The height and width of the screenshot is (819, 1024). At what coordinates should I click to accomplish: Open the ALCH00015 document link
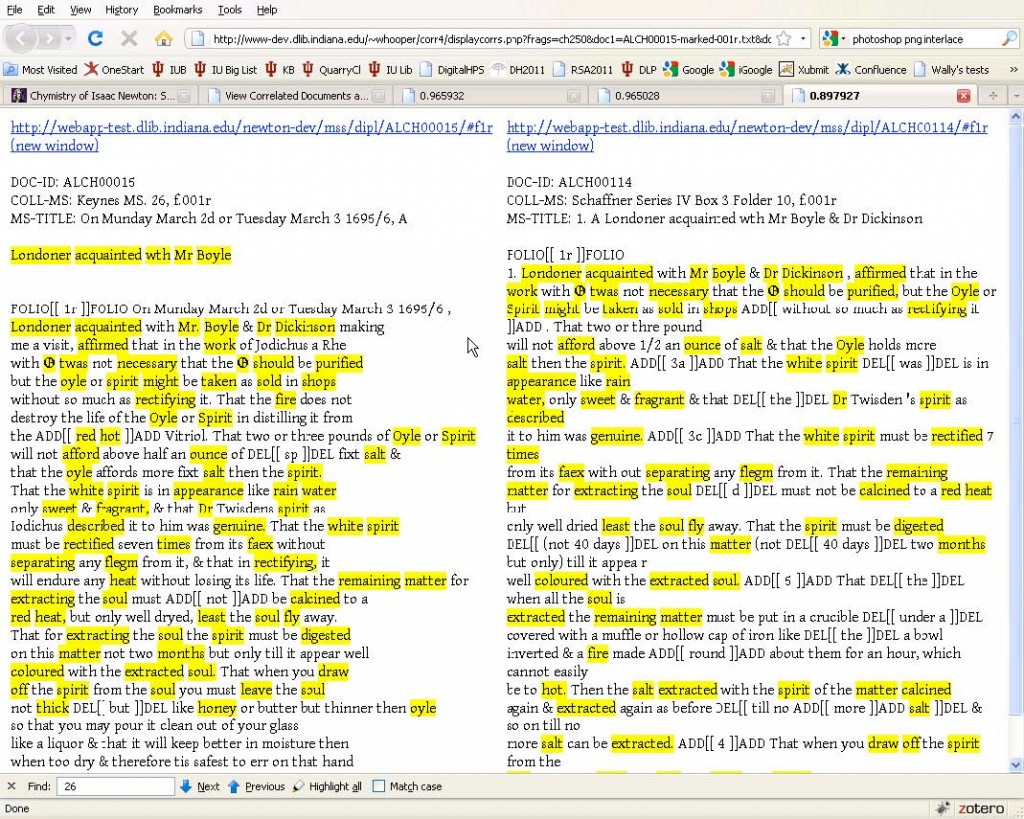point(251,127)
